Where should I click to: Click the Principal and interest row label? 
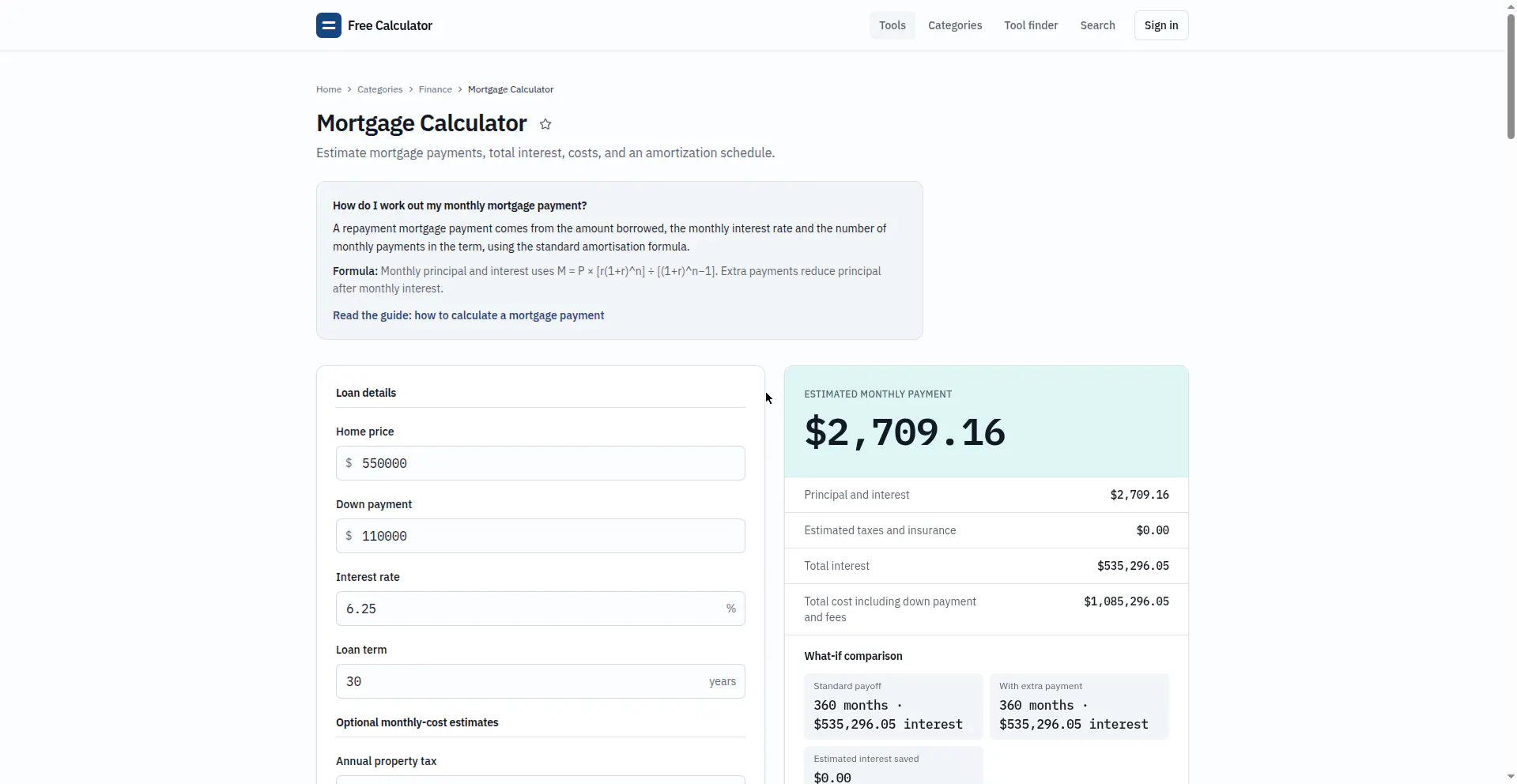pos(857,495)
